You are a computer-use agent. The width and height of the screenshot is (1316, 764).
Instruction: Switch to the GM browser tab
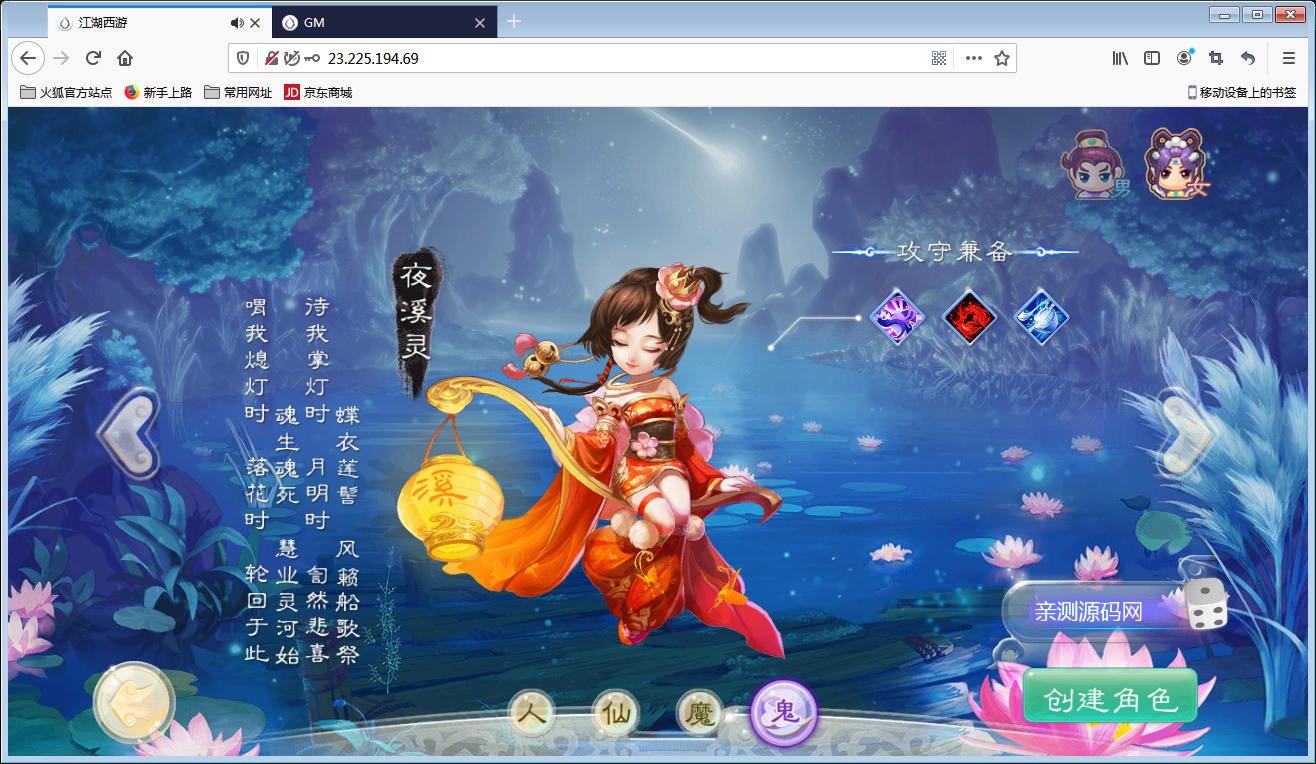point(385,22)
